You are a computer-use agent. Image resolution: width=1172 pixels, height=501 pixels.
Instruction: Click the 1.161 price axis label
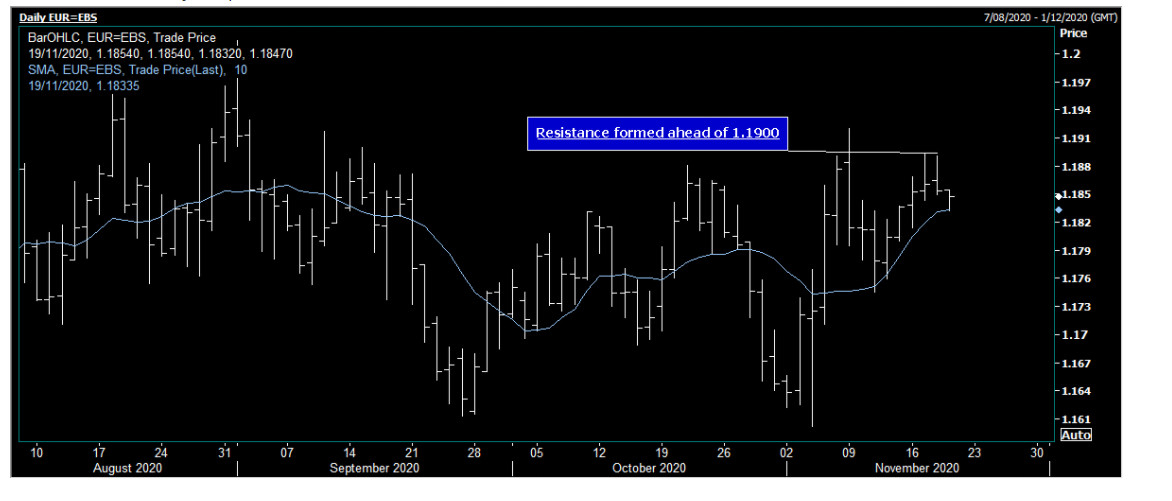[x=1076, y=419]
